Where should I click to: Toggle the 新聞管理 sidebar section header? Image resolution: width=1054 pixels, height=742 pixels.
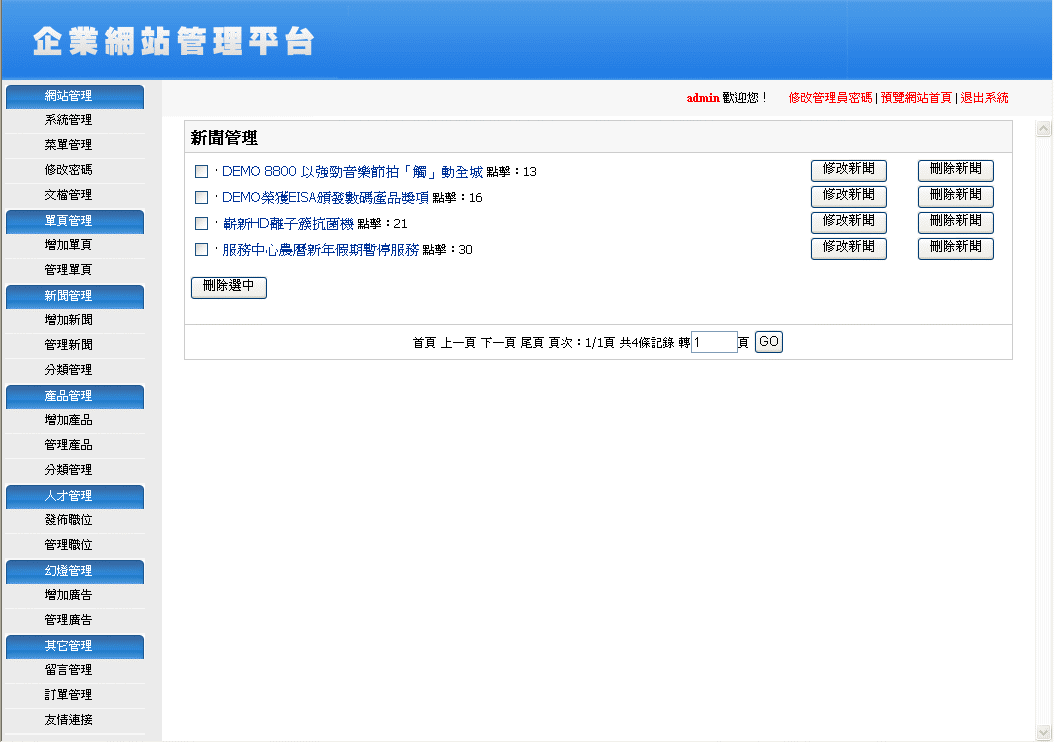pyautogui.click(x=75, y=296)
